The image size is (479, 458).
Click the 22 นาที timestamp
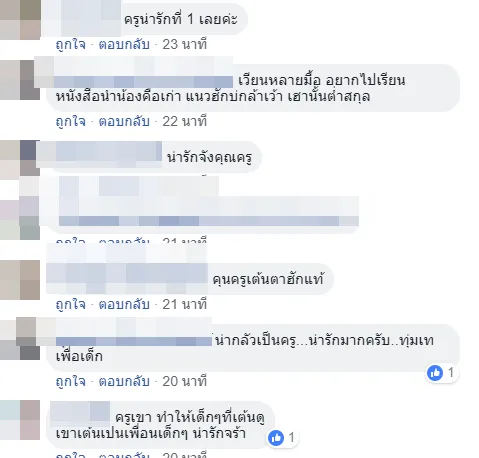pos(185,121)
